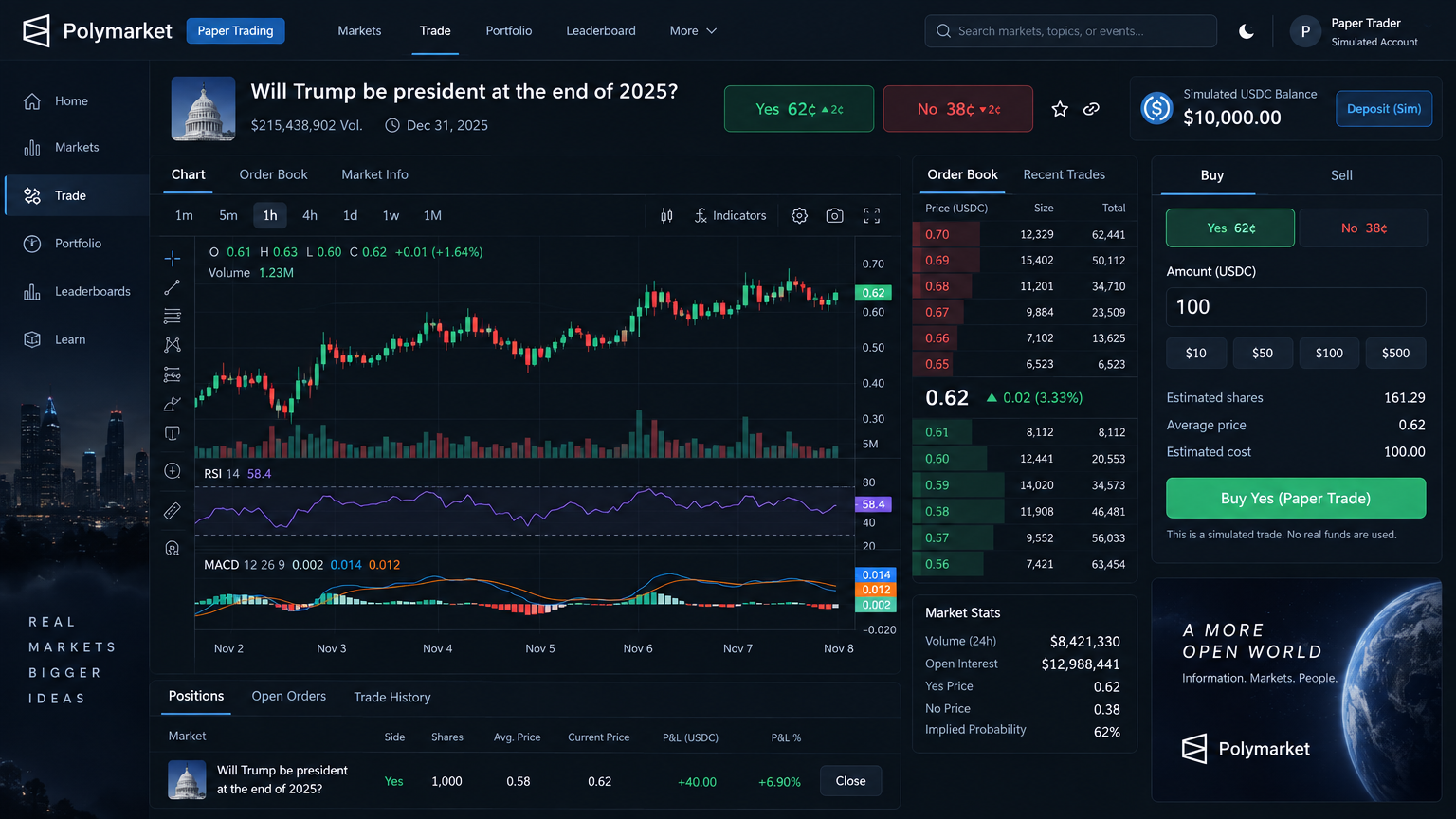Open the Indicators menu

[x=730, y=215]
